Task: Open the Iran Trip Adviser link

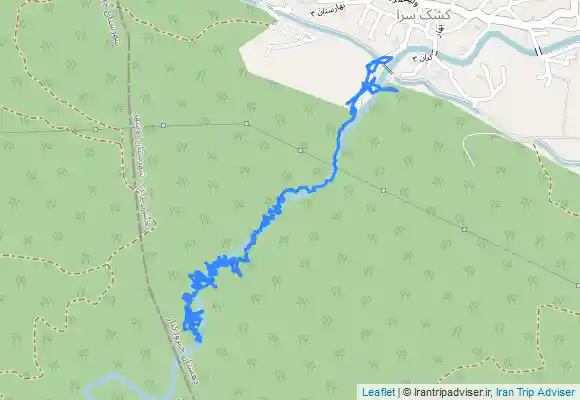Action: (536, 392)
